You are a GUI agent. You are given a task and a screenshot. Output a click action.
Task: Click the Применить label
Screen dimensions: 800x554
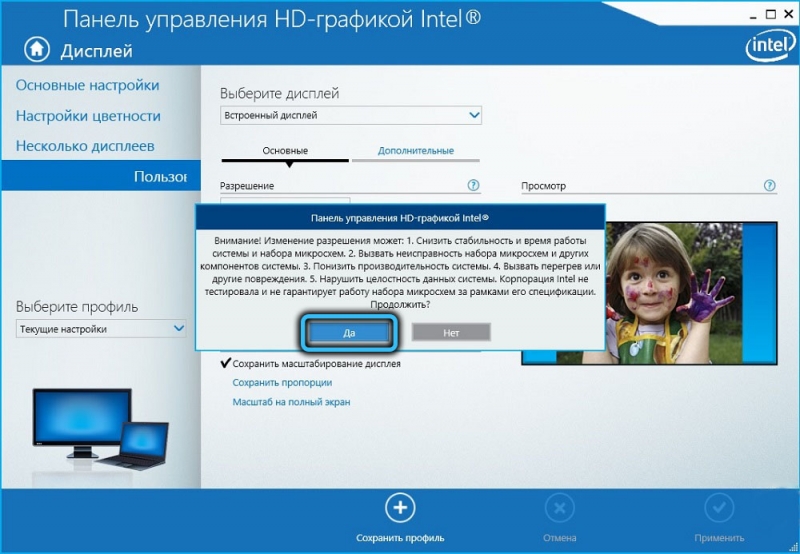[719, 538]
